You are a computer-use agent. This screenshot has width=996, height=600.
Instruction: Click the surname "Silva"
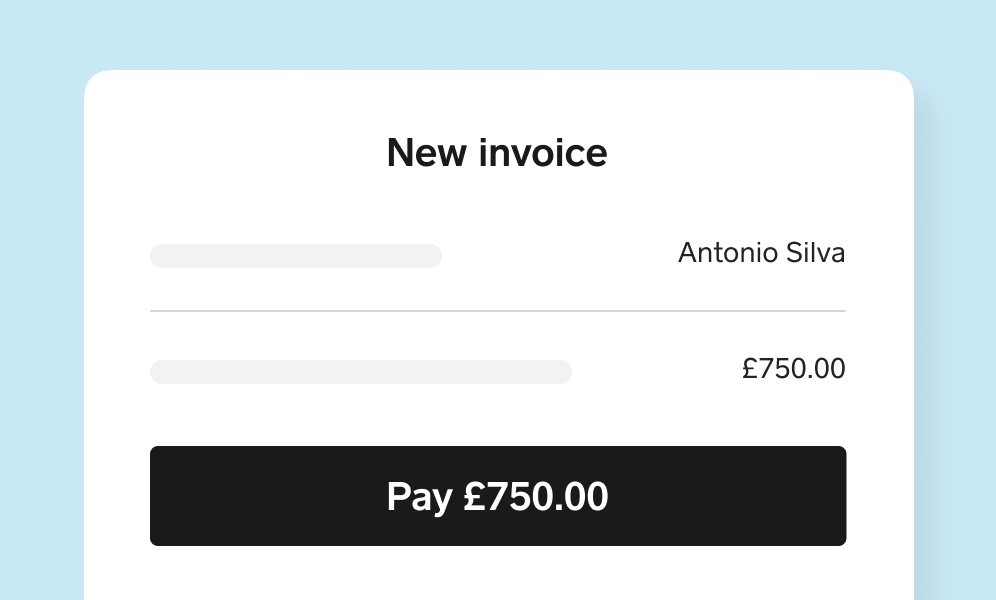point(816,253)
